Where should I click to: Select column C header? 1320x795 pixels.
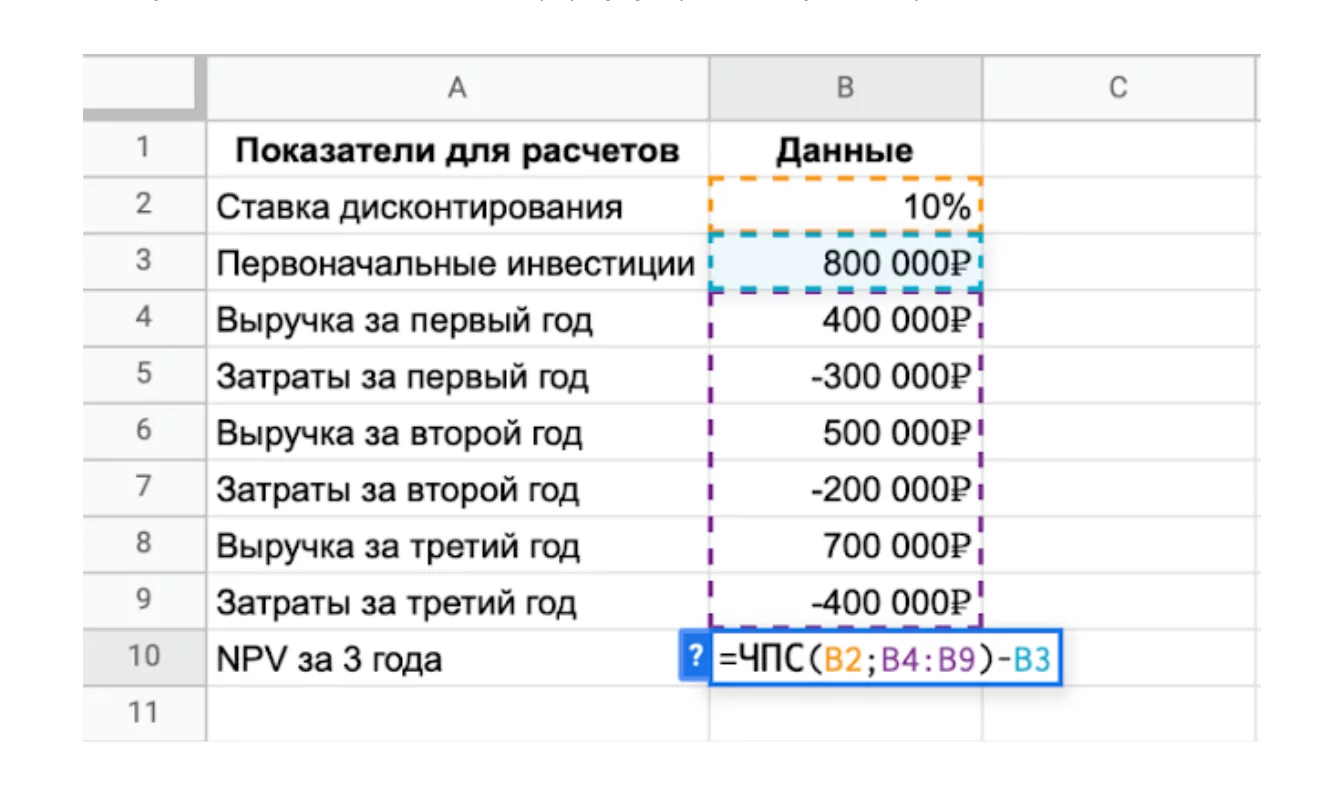1118,87
